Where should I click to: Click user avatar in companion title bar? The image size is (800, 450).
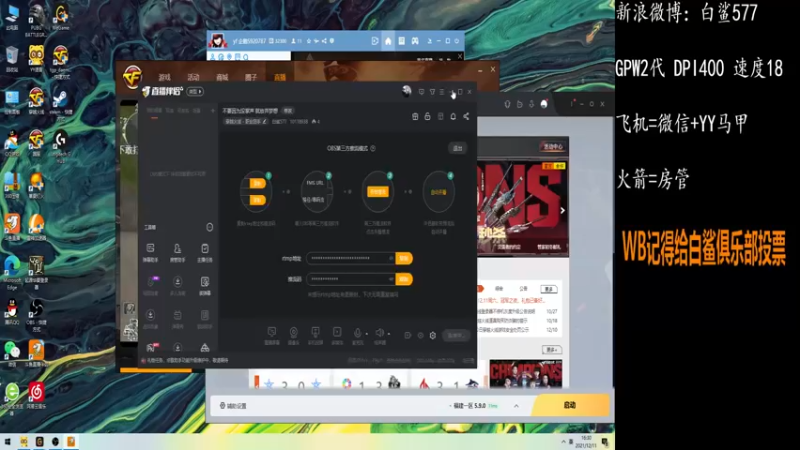click(x=406, y=91)
